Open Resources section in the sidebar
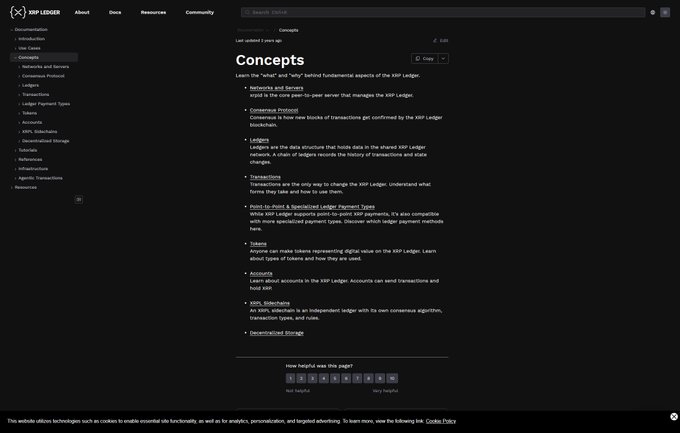Viewport: 680px width, 433px height. click(x=25, y=187)
